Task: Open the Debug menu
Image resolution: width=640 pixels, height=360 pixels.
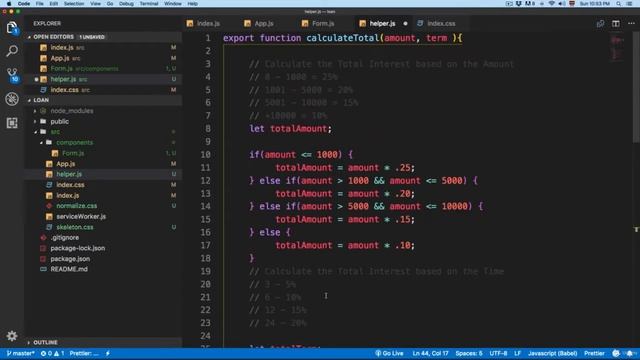Action: (x=126, y=4)
